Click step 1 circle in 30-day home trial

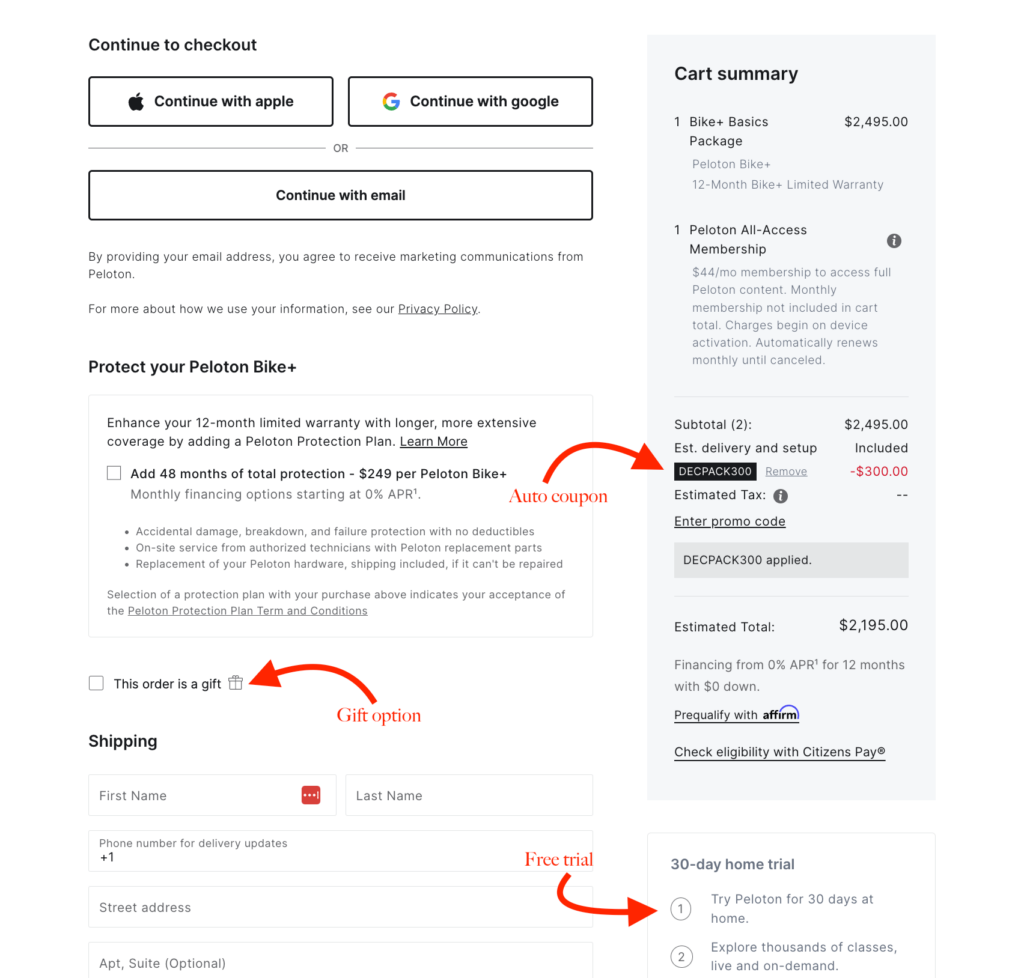pyautogui.click(x=681, y=908)
